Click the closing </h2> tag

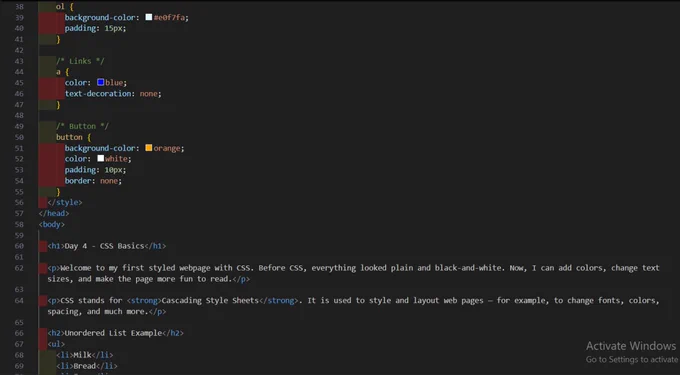[x=173, y=333]
